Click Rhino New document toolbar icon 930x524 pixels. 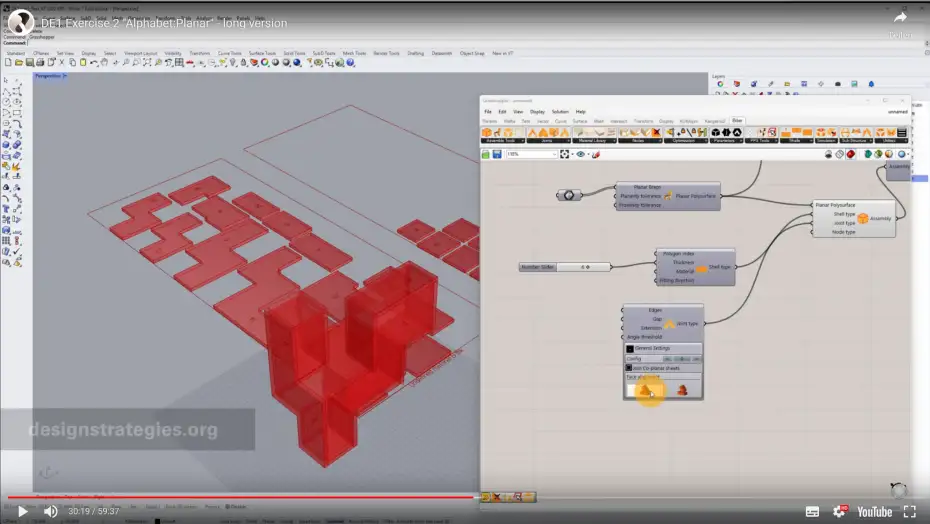[8, 62]
